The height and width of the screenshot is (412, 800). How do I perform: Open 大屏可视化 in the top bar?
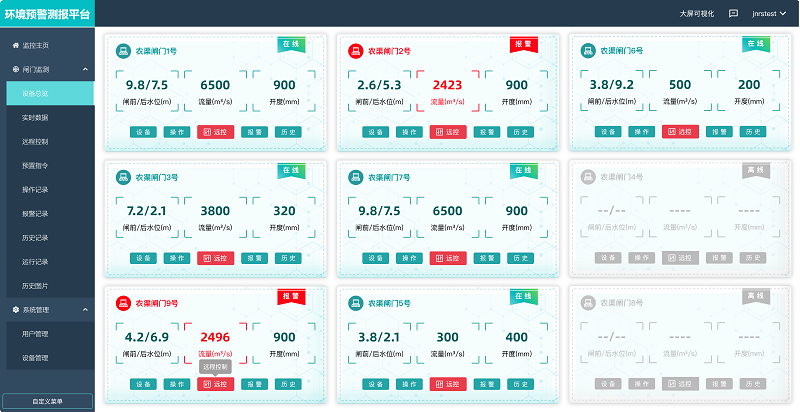(x=697, y=13)
